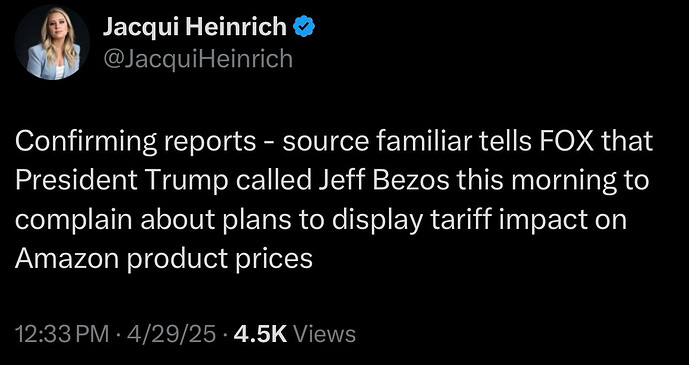Click the 12:33 PM timestamp
Viewport: 689px width, 365px height.
pyautogui.click(x=62, y=334)
